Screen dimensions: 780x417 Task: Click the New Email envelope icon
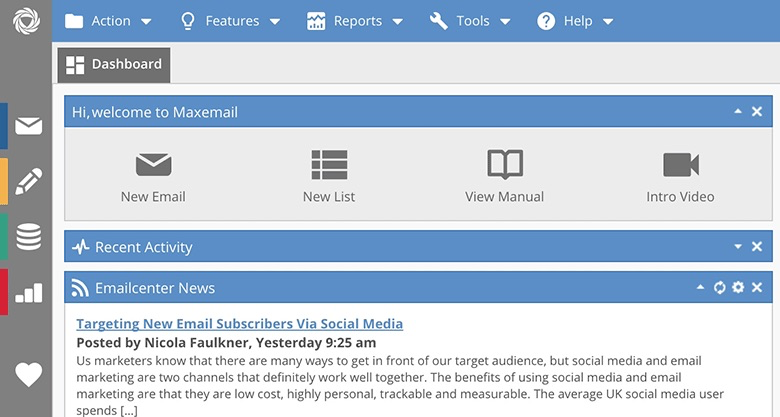point(153,164)
